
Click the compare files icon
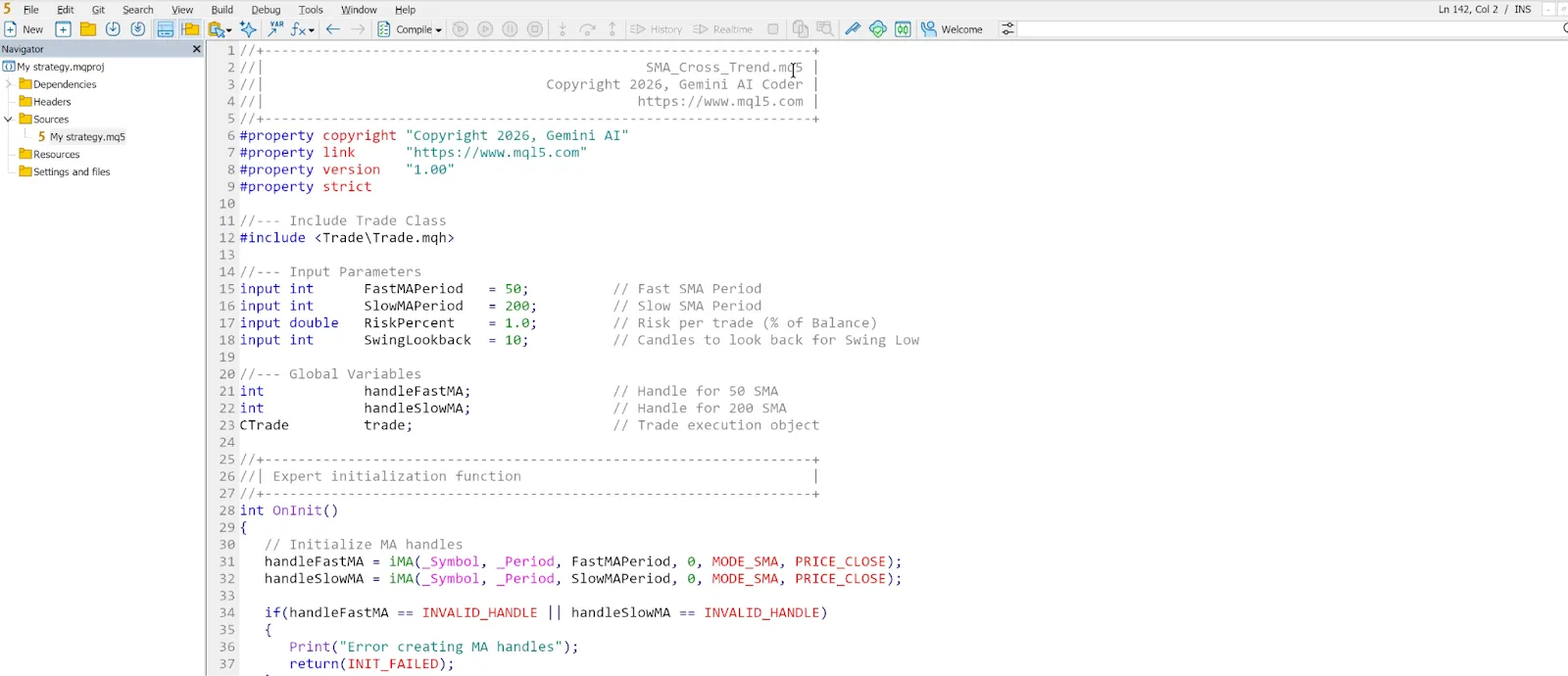click(801, 29)
